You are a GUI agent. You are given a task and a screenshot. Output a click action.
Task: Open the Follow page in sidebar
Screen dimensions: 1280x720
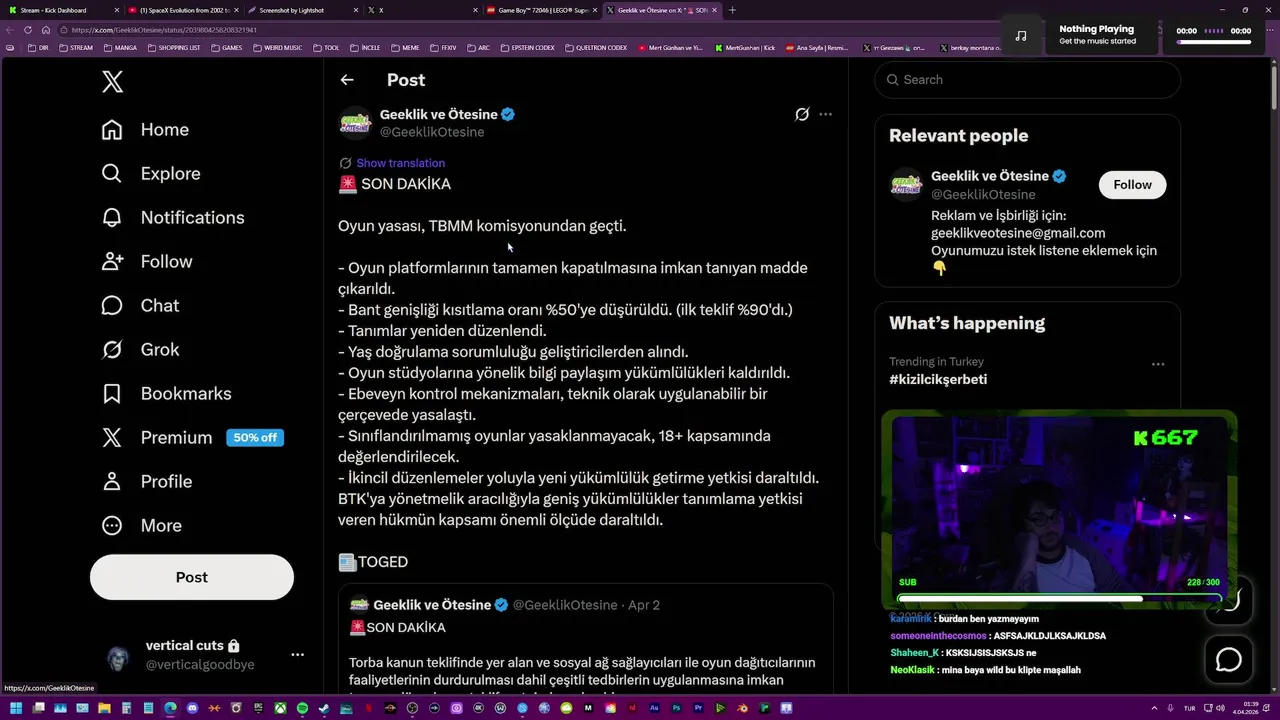click(x=147, y=262)
